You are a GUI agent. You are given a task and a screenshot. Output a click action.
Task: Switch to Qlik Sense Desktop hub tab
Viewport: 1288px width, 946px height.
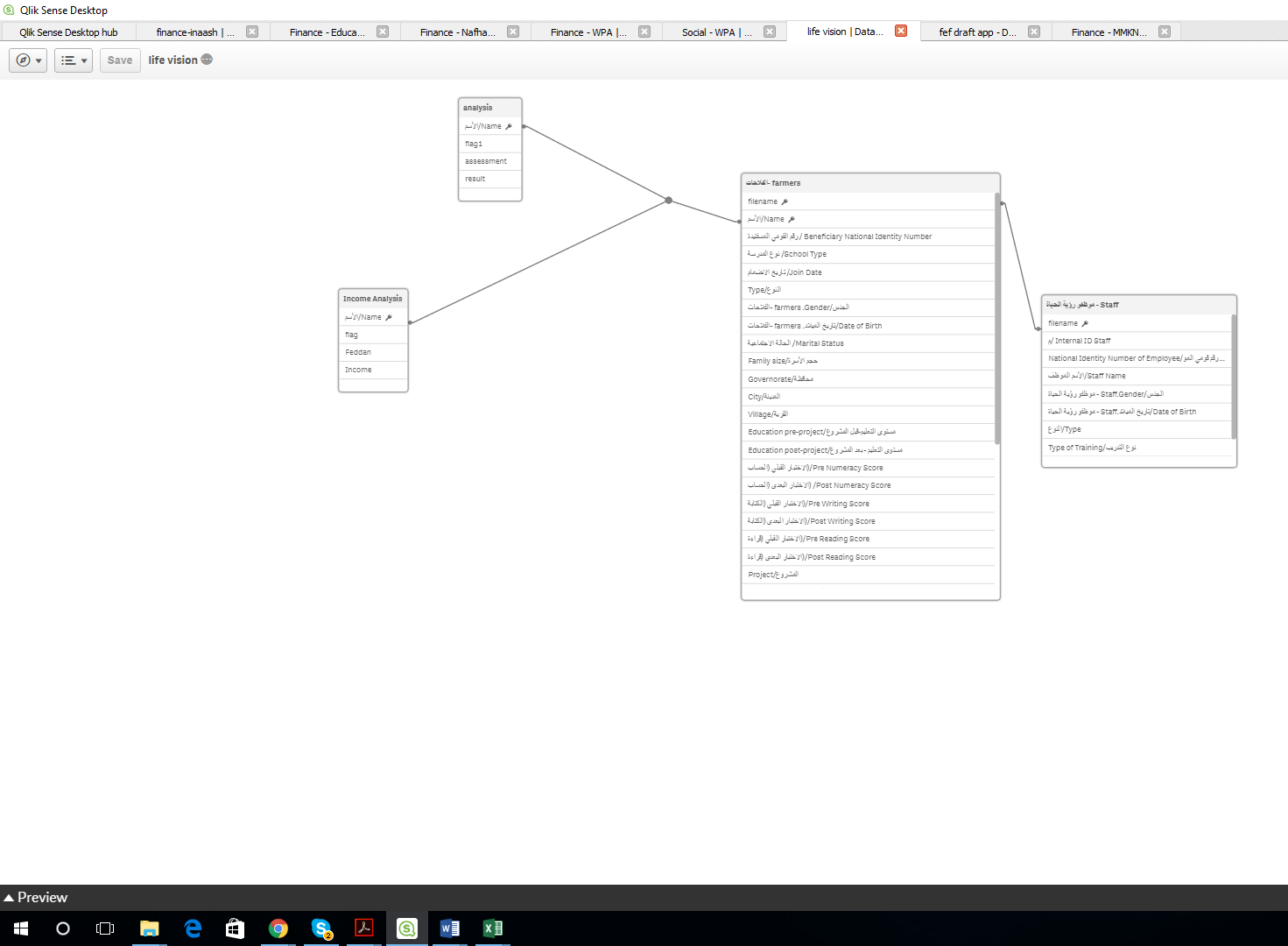68,32
